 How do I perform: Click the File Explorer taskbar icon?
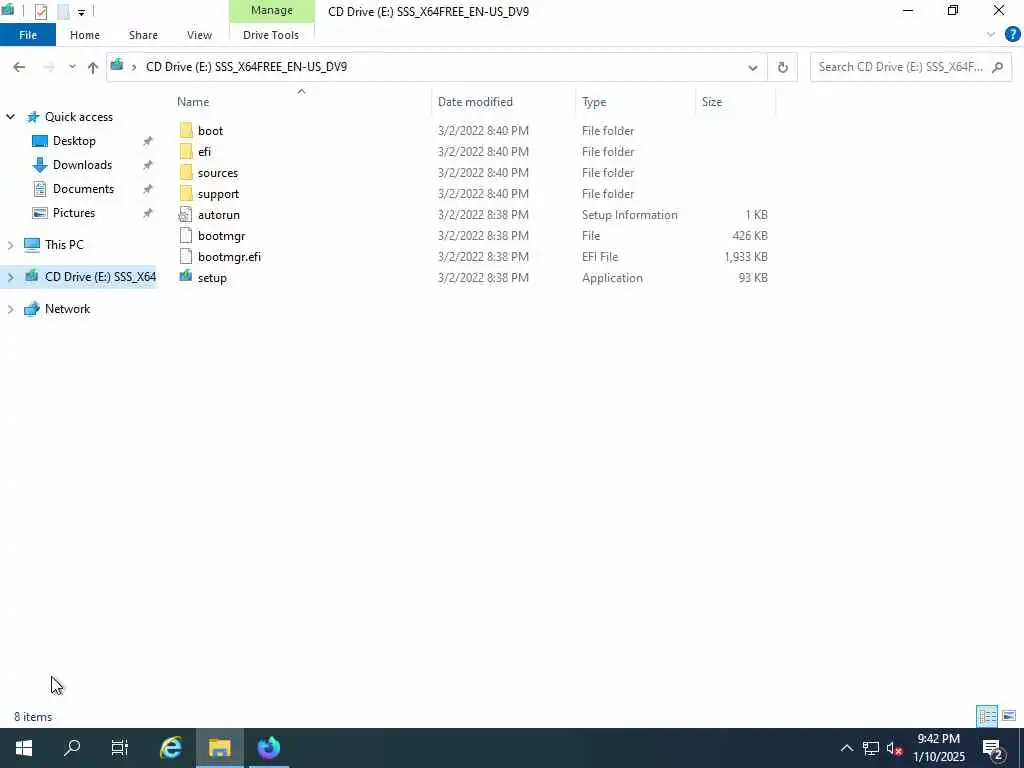[x=219, y=748]
